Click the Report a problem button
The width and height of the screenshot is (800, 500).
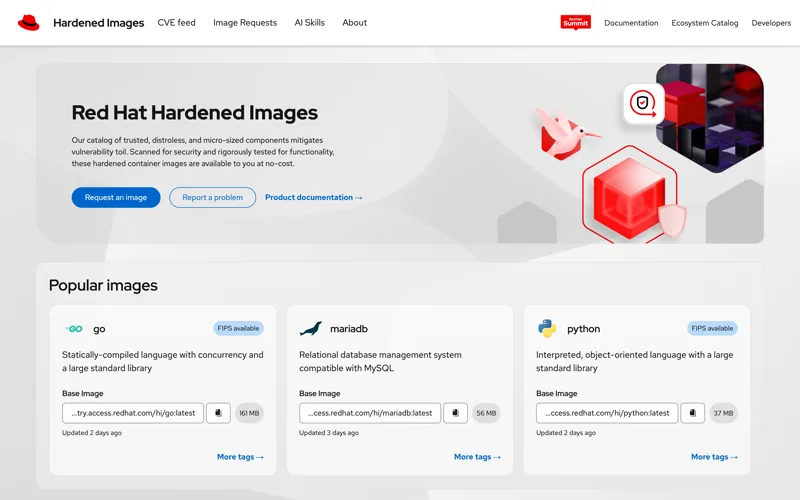[x=212, y=197]
